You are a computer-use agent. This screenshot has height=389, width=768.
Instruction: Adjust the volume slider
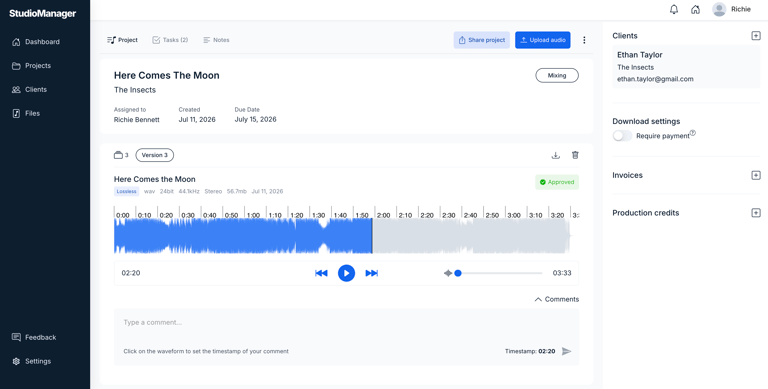pos(499,273)
